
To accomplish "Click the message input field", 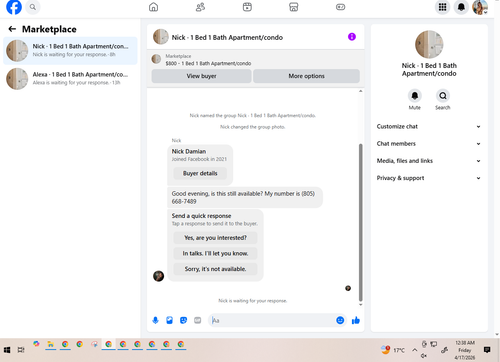I will [273, 320].
